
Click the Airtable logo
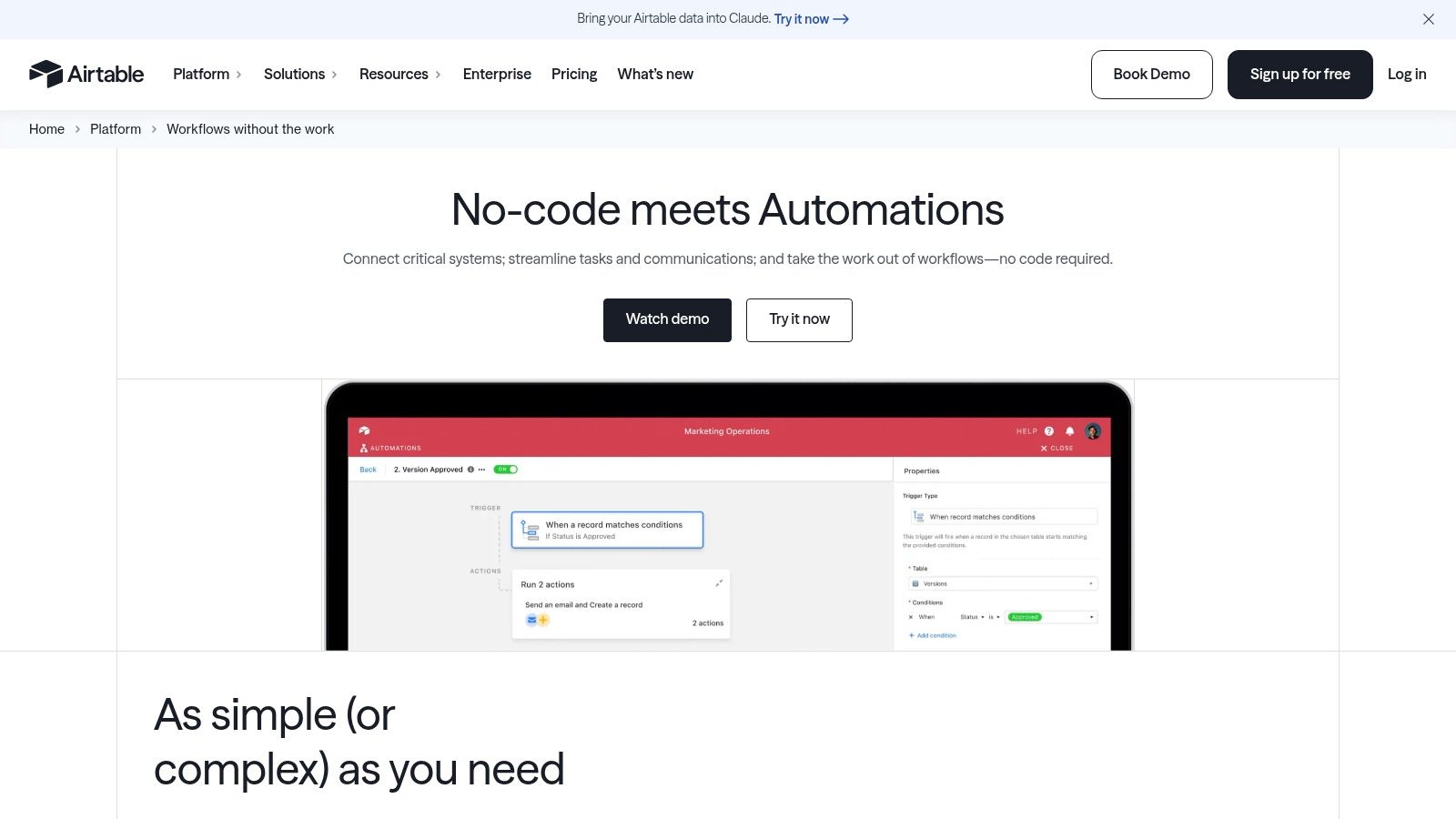[x=86, y=74]
